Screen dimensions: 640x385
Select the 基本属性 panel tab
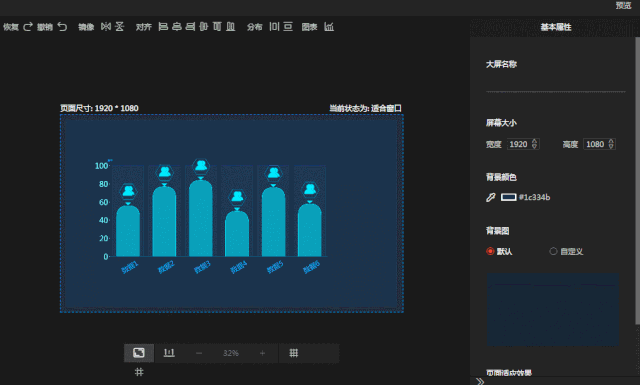[x=556, y=27]
